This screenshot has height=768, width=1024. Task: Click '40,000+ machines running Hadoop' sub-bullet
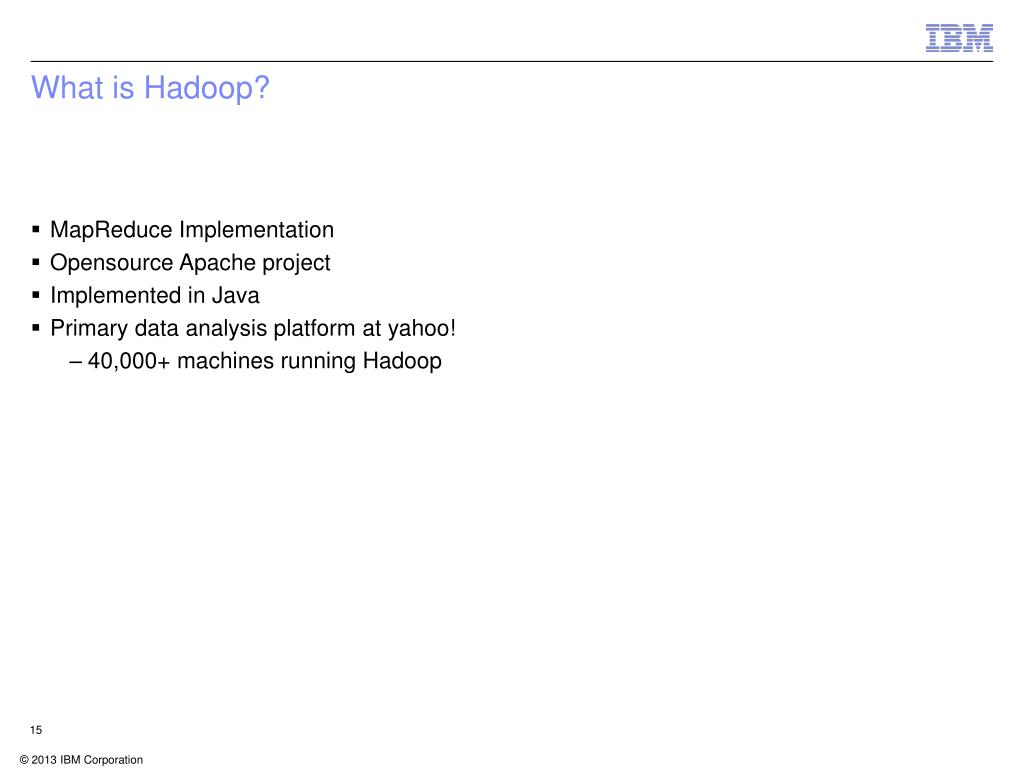click(x=264, y=360)
